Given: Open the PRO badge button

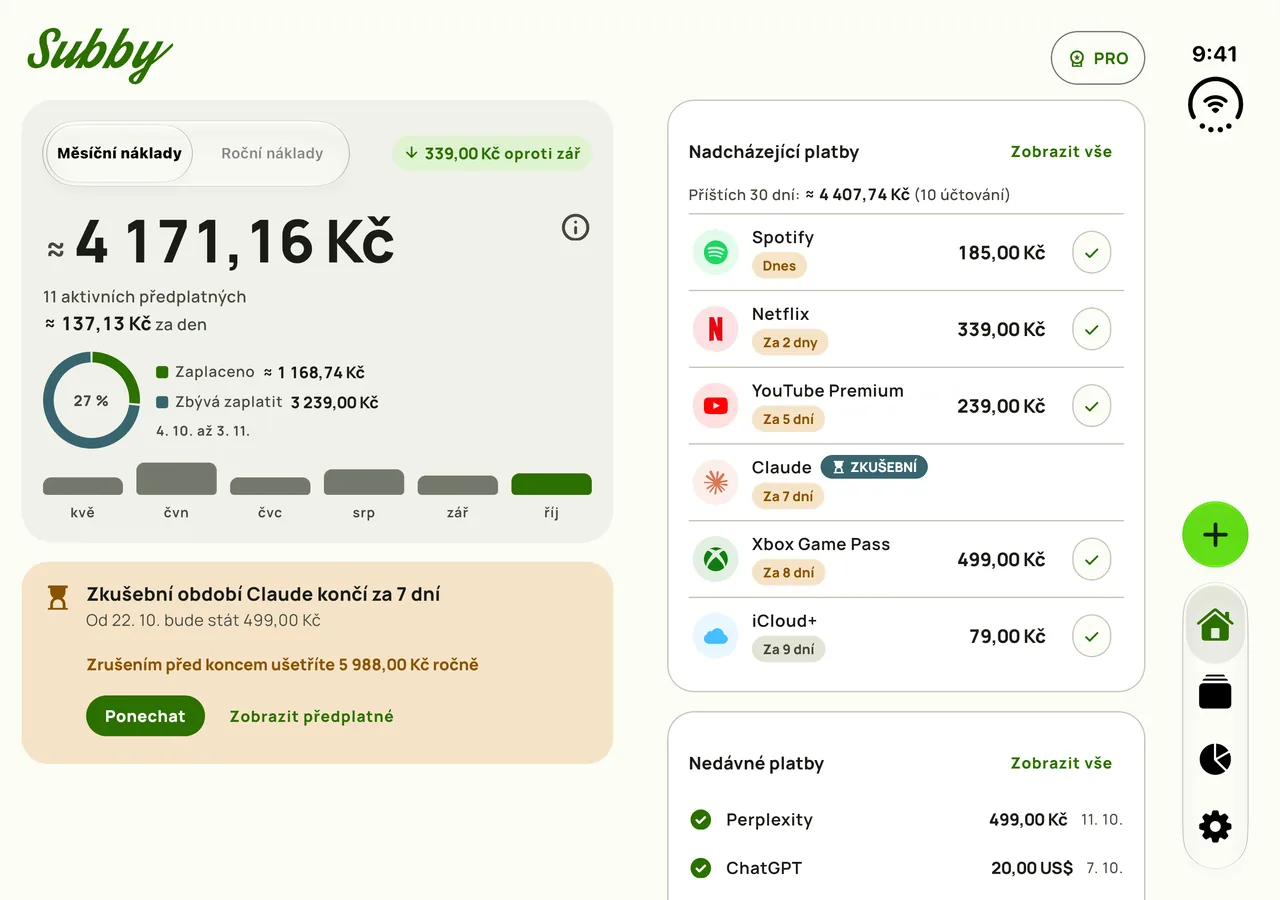Looking at the screenshot, I should pyautogui.click(x=1098, y=58).
